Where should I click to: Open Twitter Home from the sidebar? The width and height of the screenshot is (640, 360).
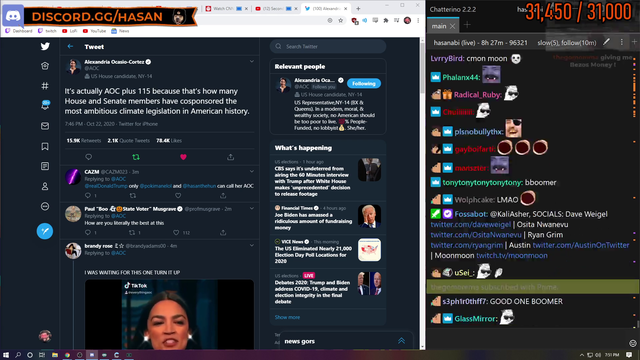point(45,66)
